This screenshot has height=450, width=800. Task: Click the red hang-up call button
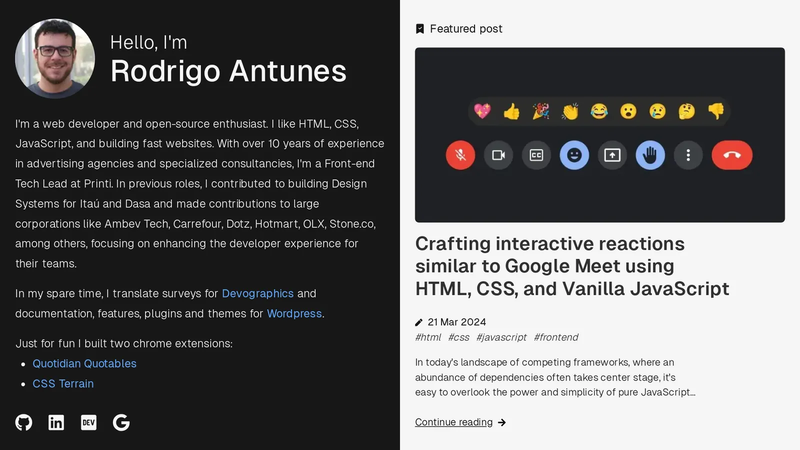(x=732, y=155)
